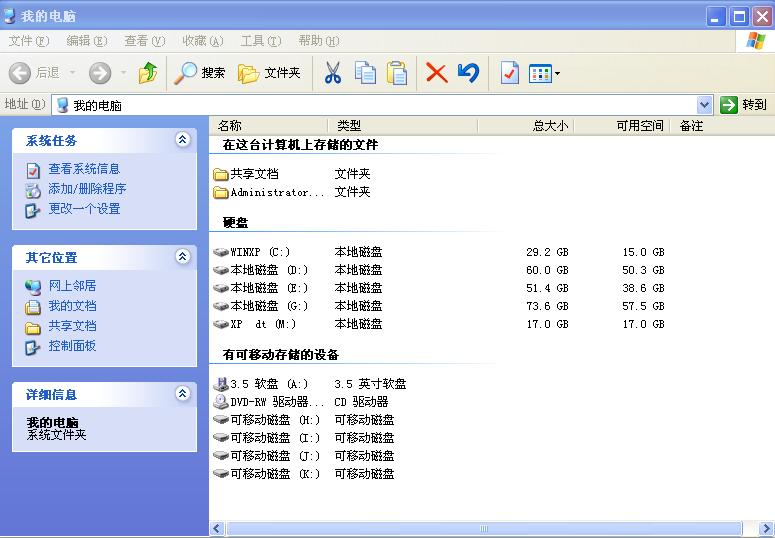
Task: Select 本地磁盘 (G:) drive icon
Action: pos(220,307)
